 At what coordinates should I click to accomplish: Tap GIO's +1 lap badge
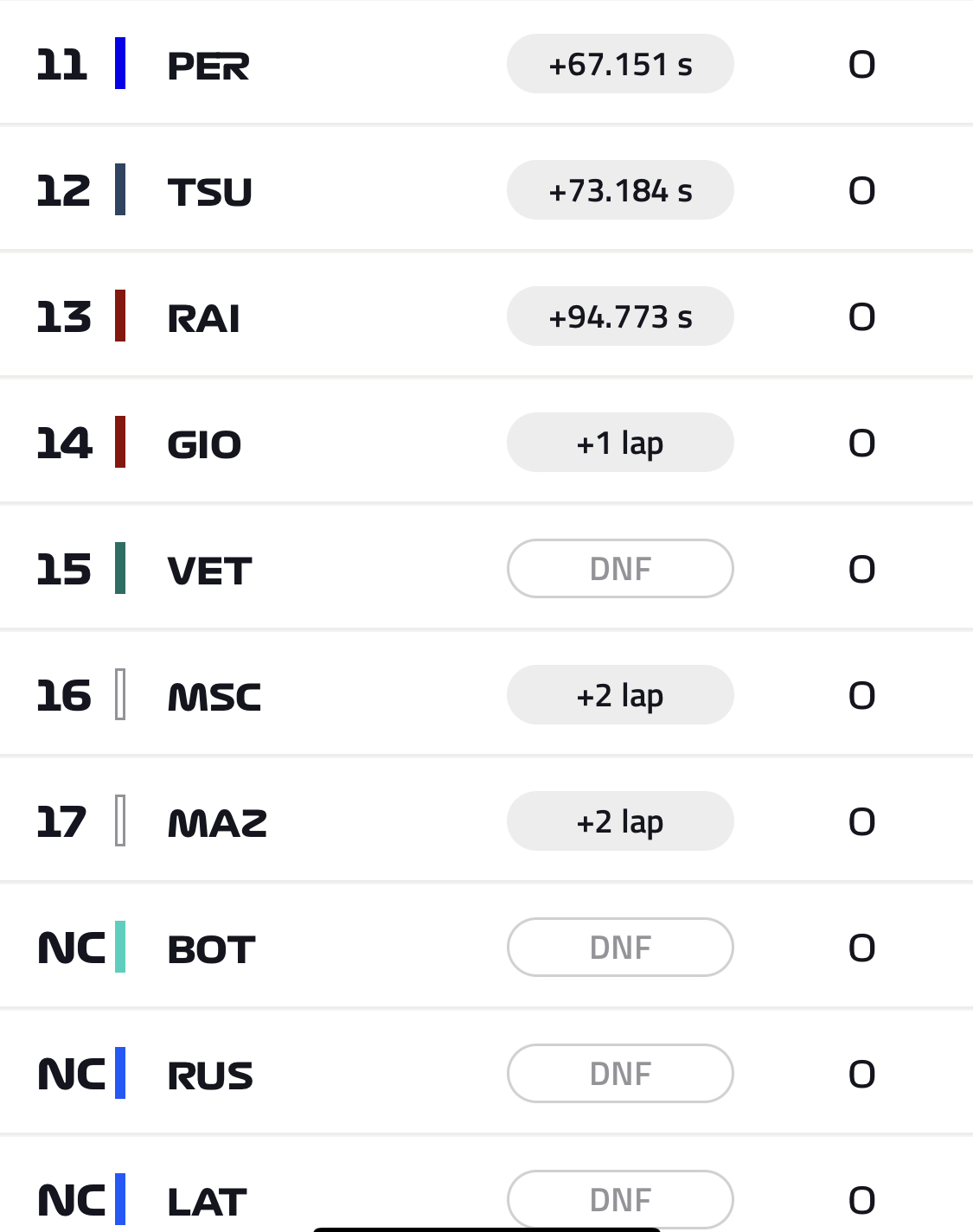620,443
